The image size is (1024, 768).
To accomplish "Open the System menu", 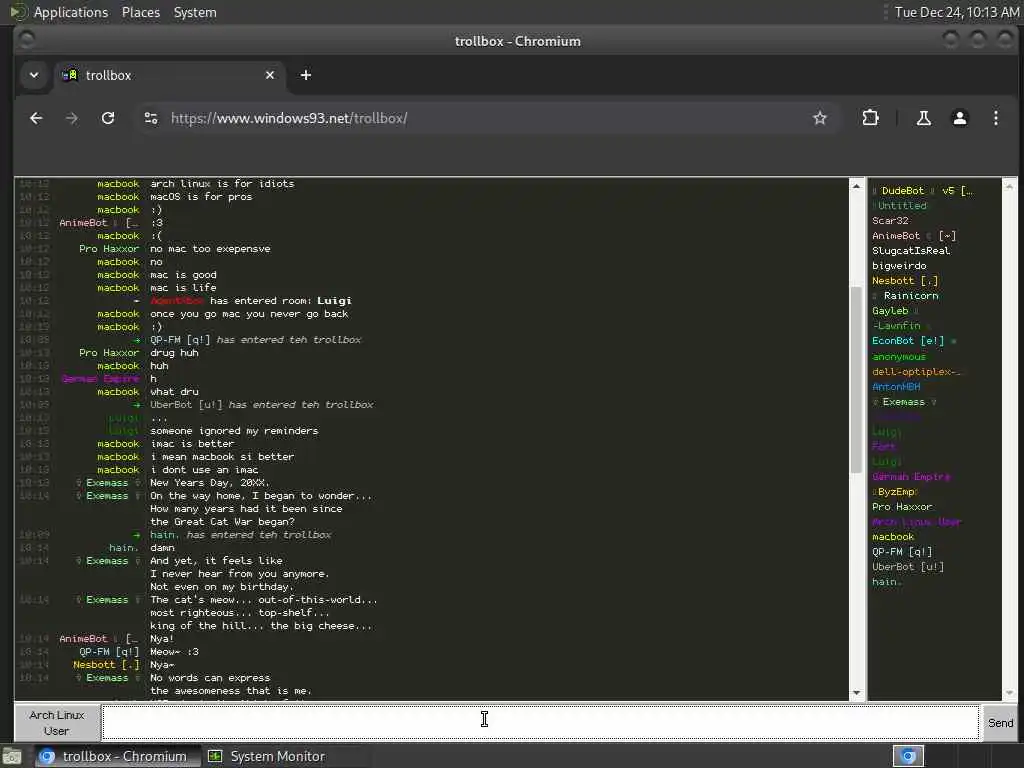I will tap(195, 12).
